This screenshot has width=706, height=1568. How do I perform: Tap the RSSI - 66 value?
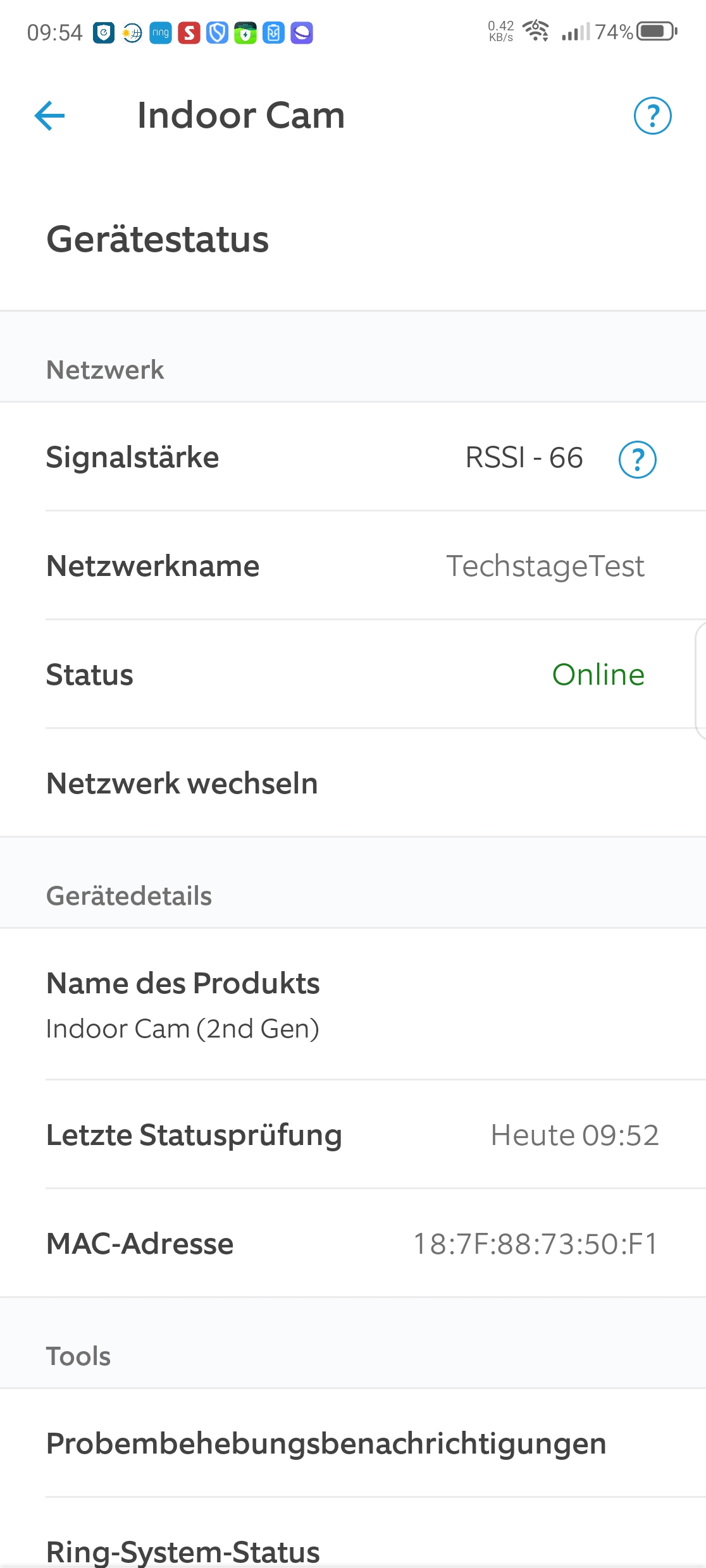524,458
